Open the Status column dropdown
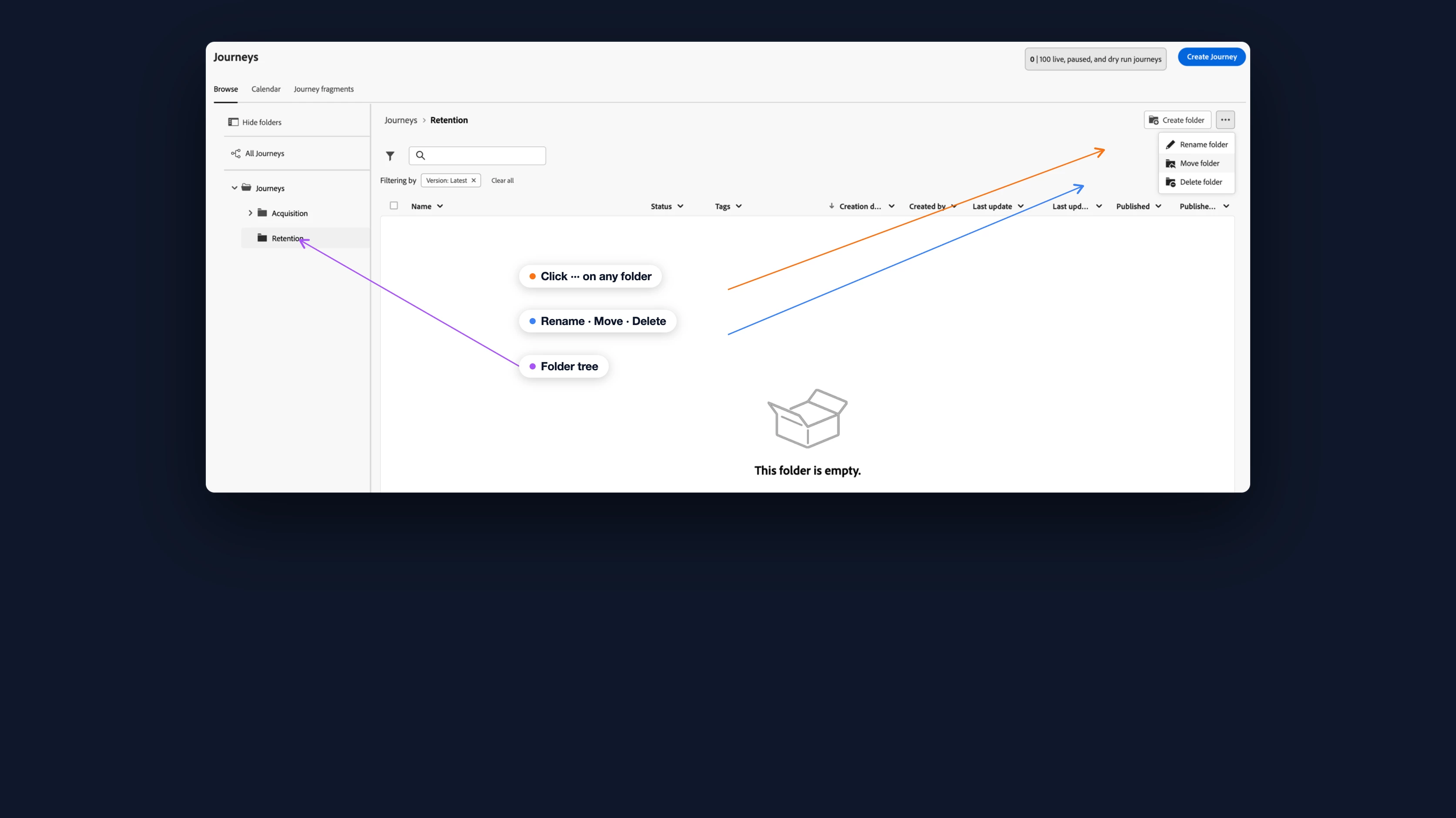 (x=680, y=206)
